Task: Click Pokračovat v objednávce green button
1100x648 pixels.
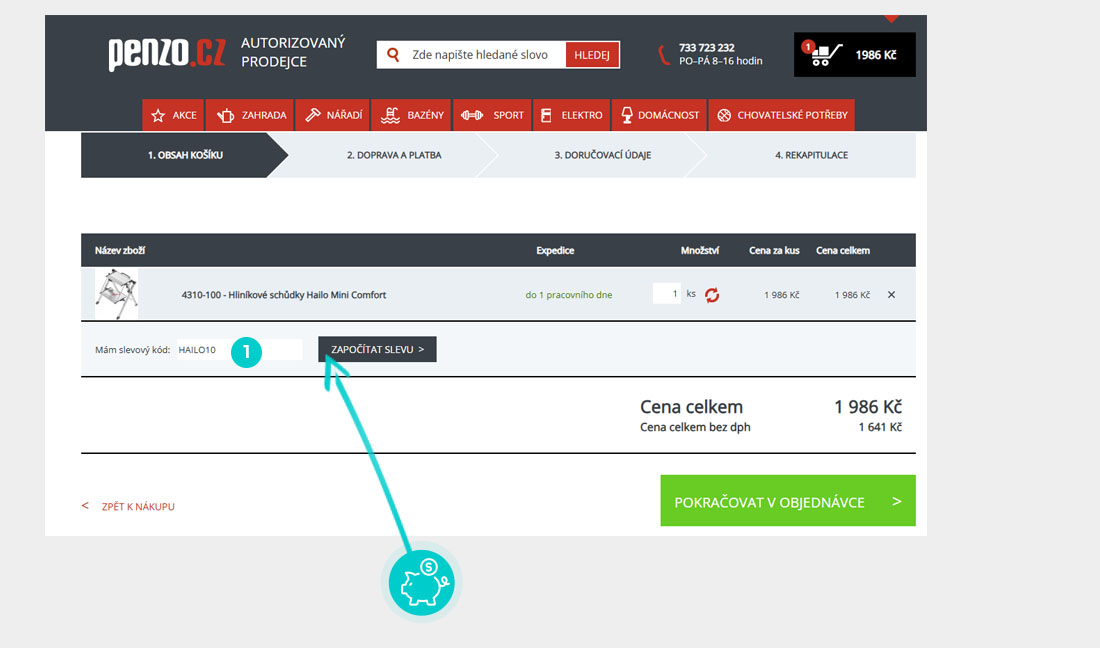Action: 787,501
